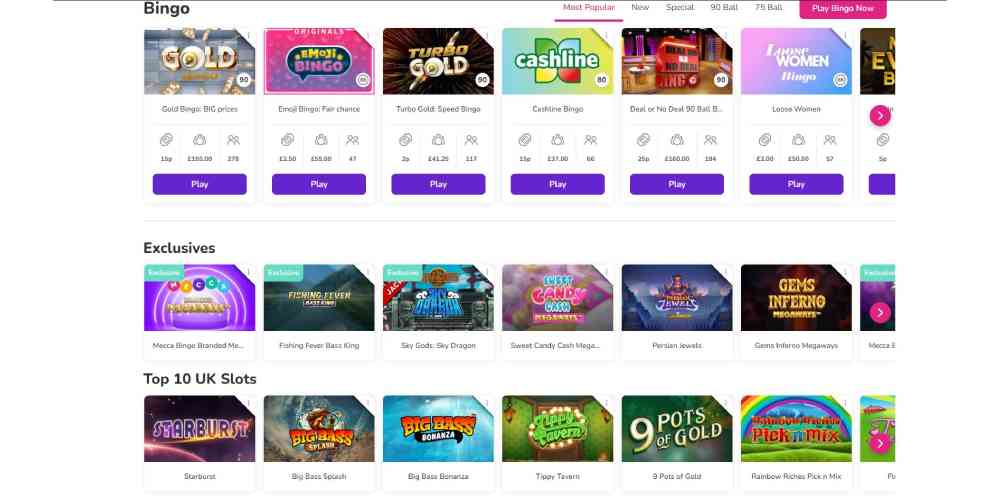Select the Special bingo tab

(680, 8)
